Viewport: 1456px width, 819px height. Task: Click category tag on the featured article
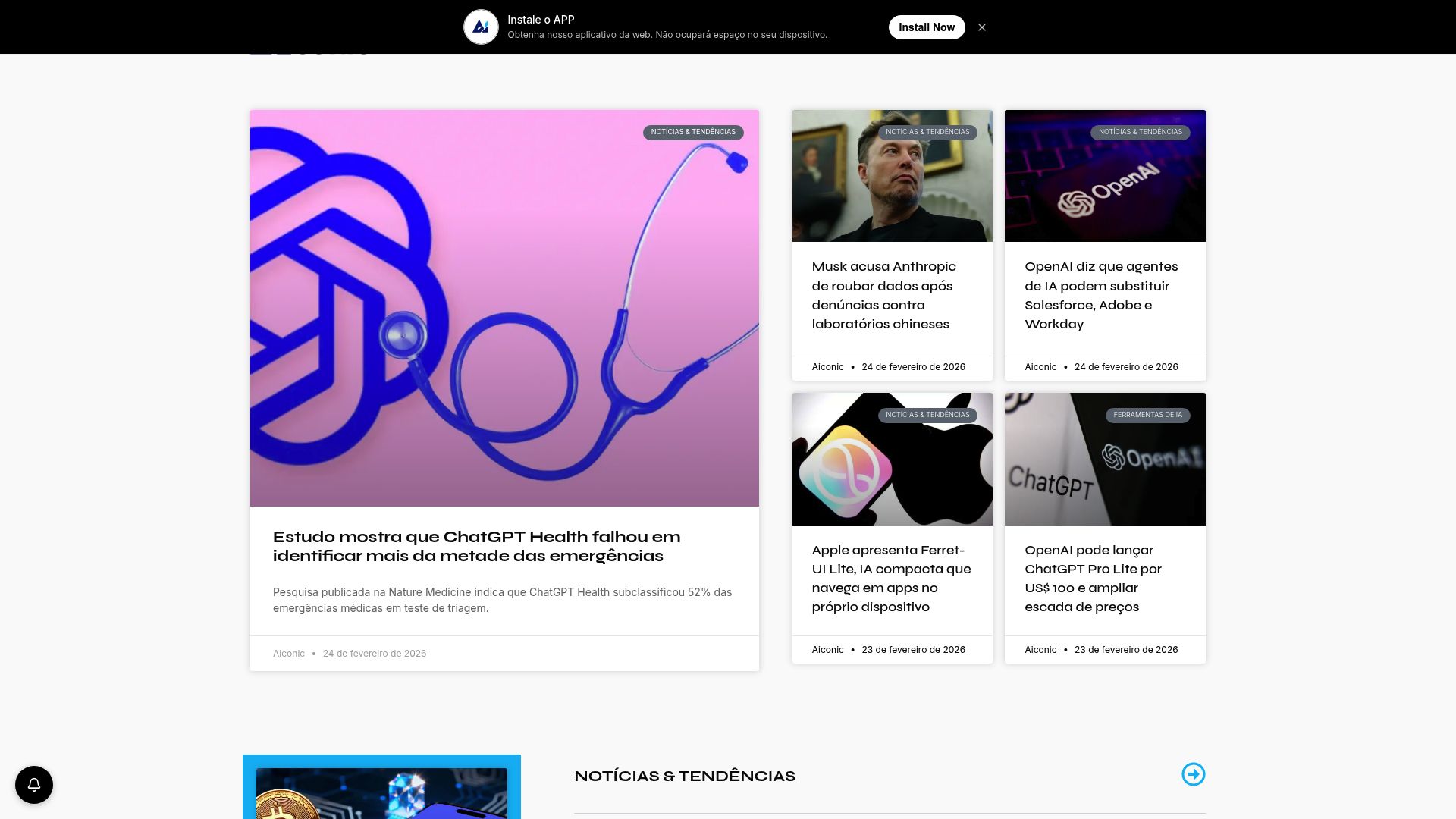tap(692, 132)
